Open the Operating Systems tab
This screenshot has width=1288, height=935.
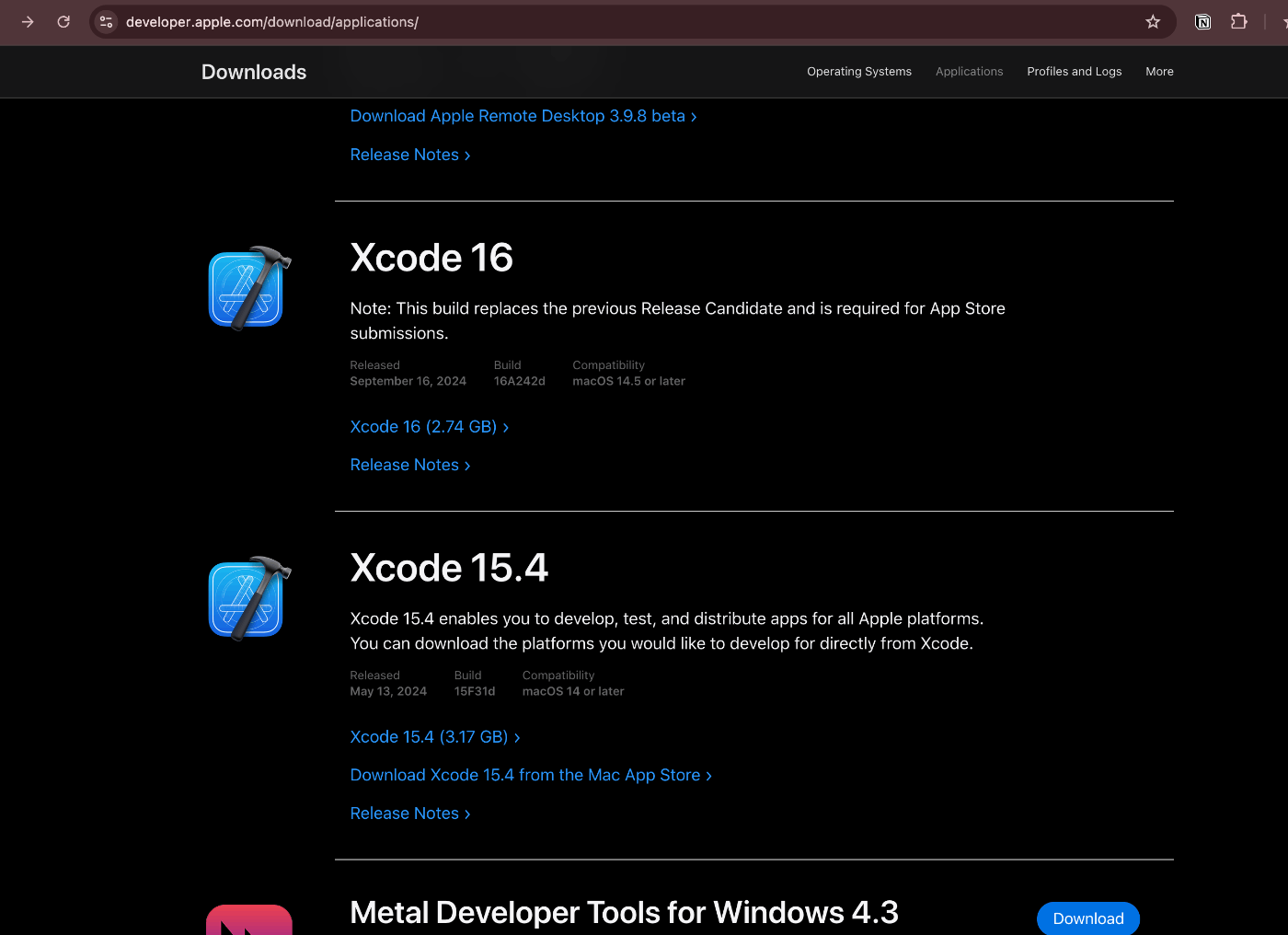(859, 72)
